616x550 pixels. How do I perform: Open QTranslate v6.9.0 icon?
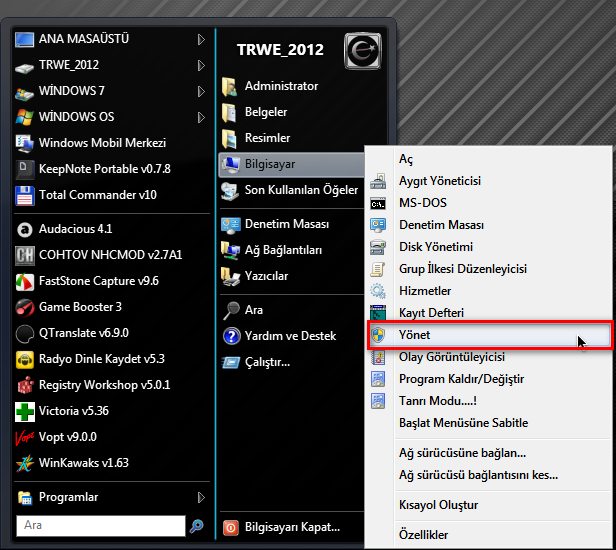point(24,334)
